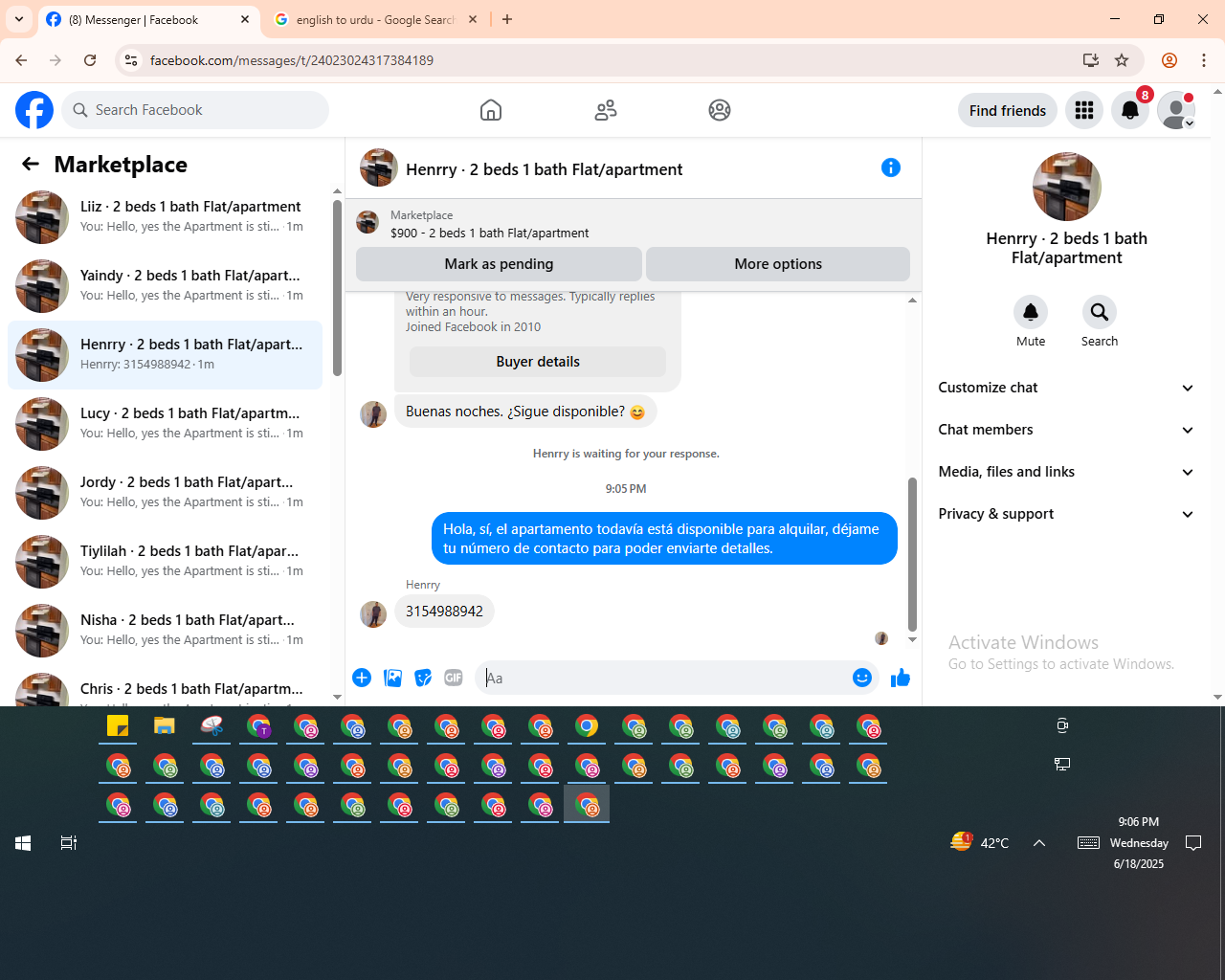The image size is (1225, 980).
Task: Open Chrome's three-dot menu
Action: (x=1204, y=60)
